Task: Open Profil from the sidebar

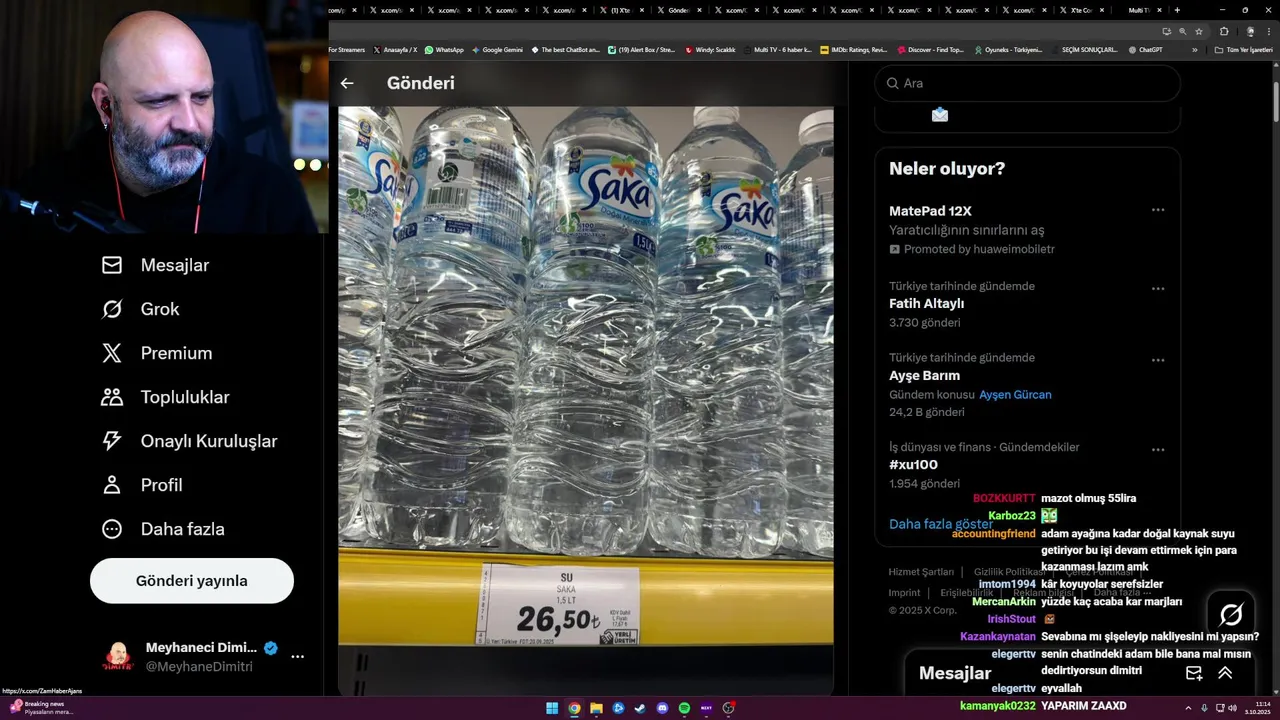Action: coord(141,485)
